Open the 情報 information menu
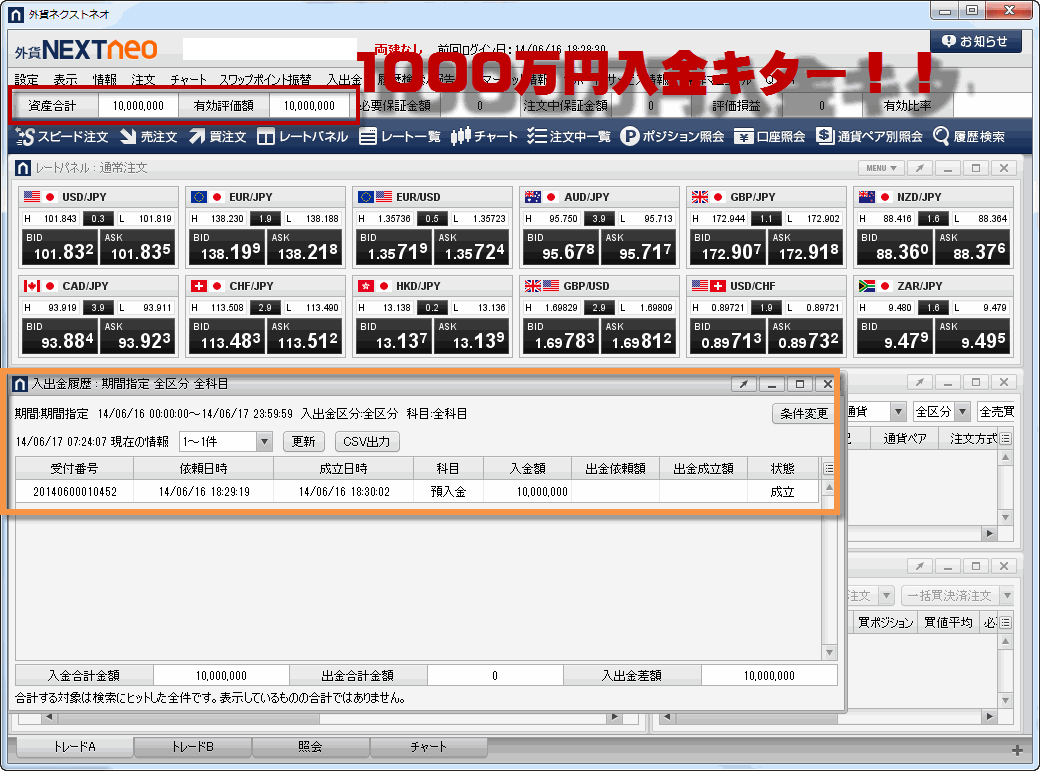 (104, 80)
